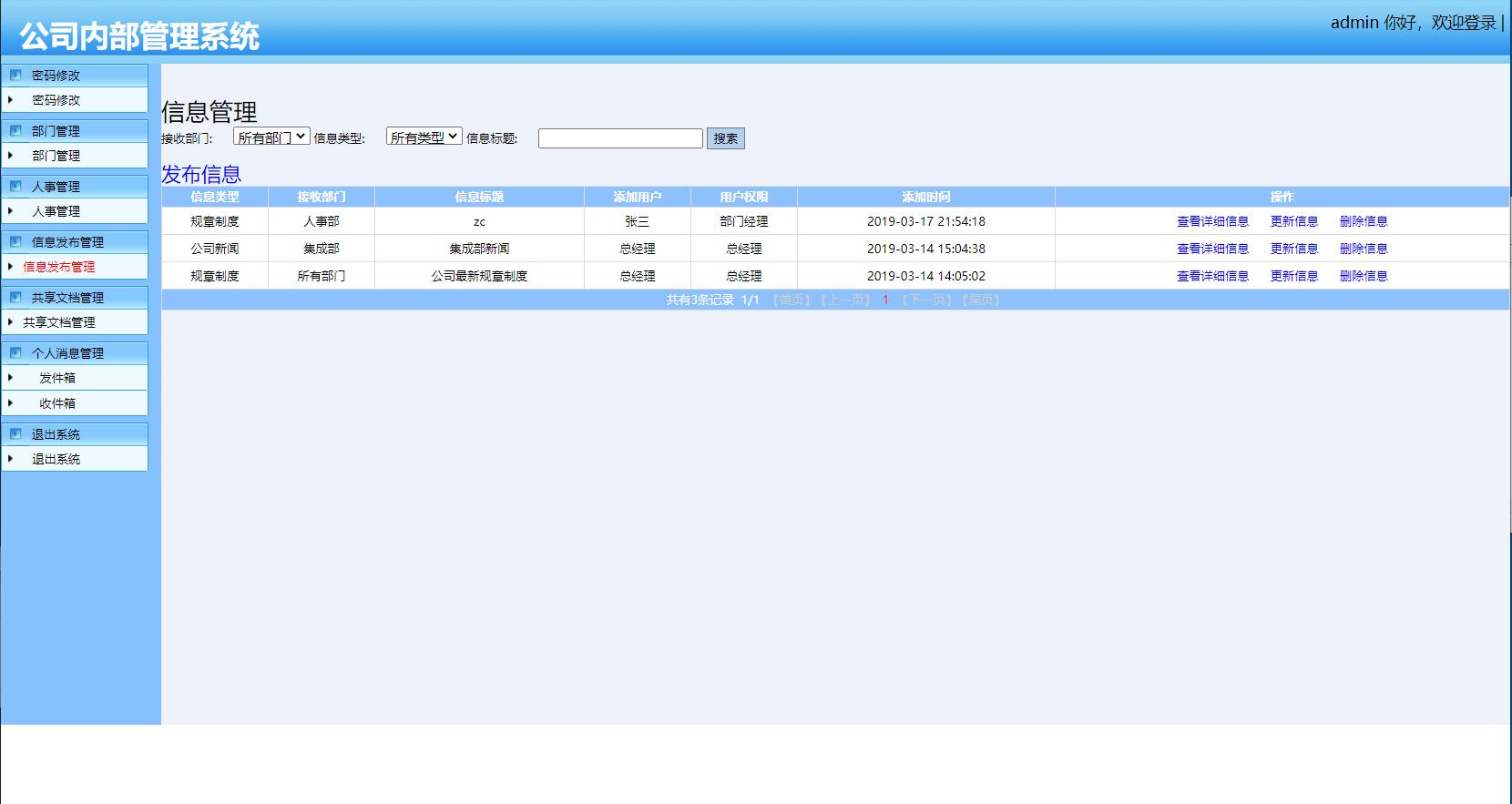Open the 接收部门 dropdown showing 所有部门
Image resolution: width=1512 pixels, height=804 pixels.
point(271,137)
